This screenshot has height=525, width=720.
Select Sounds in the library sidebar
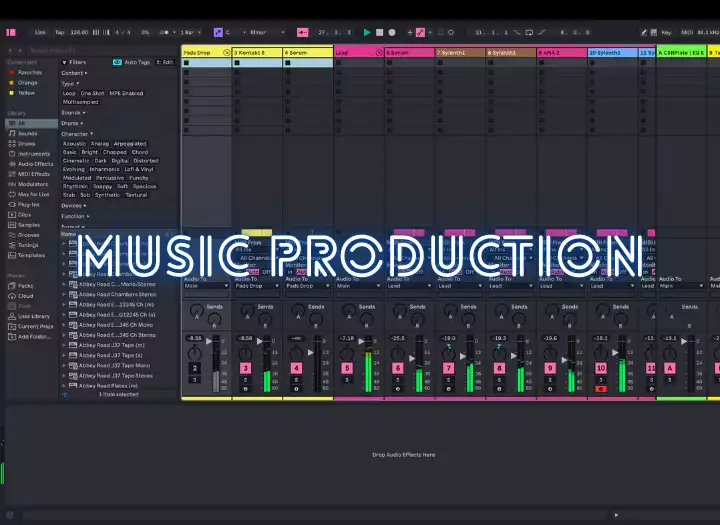tap(28, 134)
